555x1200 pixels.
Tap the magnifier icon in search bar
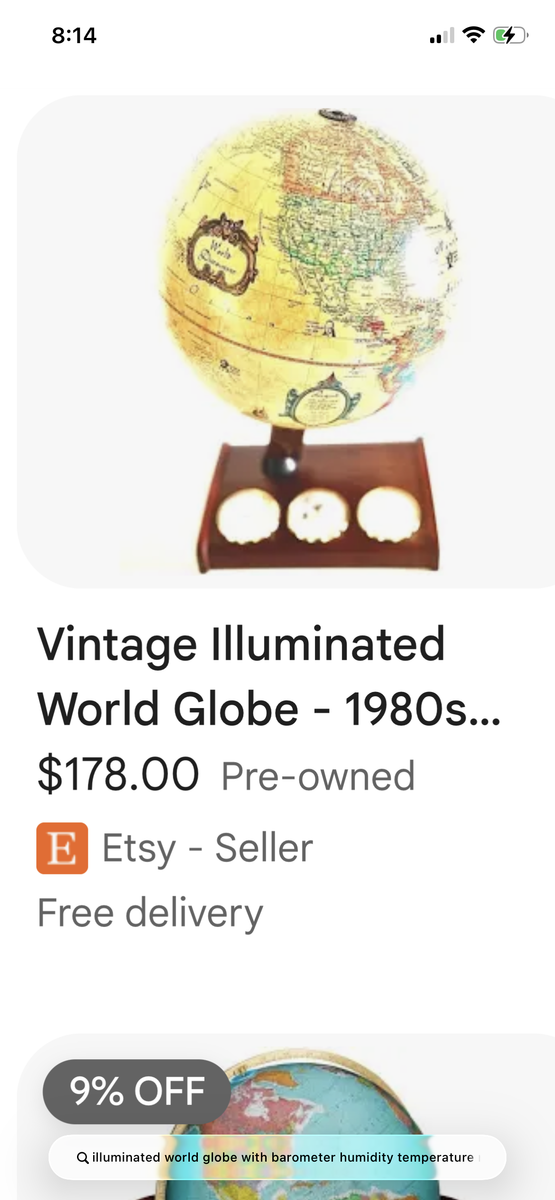pos(82,1157)
